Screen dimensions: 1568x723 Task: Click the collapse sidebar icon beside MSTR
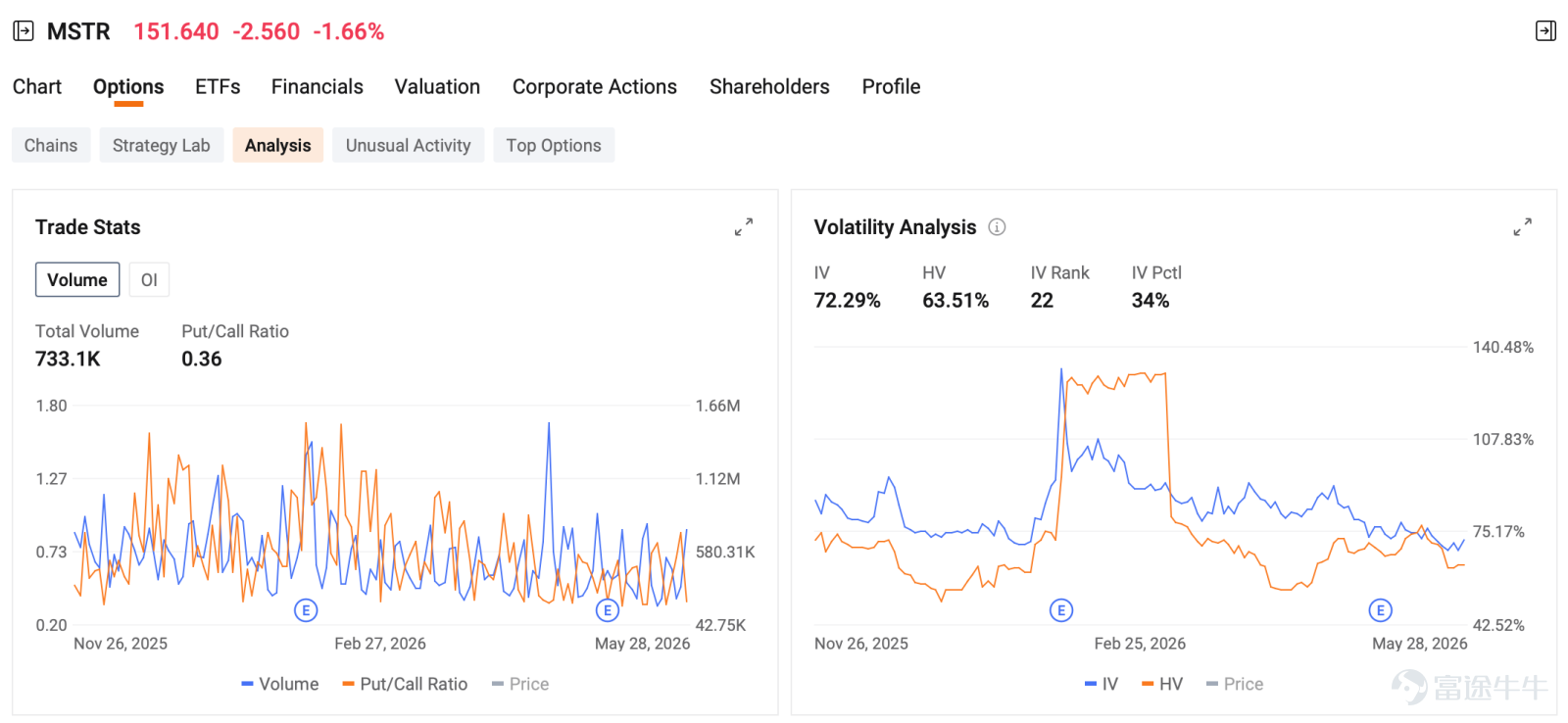pyautogui.click(x=24, y=31)
